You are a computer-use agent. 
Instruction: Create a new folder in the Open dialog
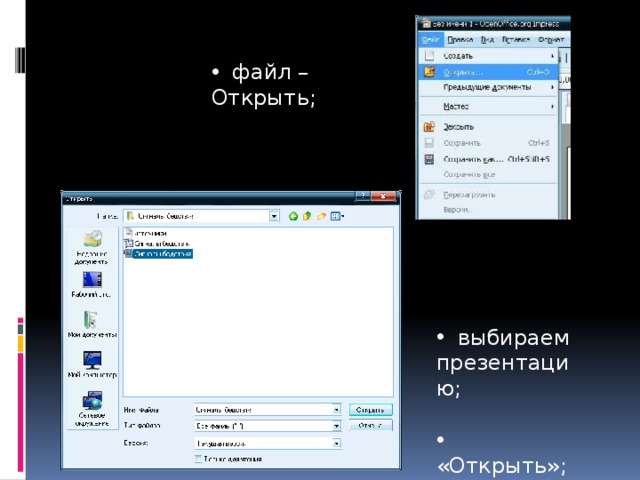click(321, 216)
